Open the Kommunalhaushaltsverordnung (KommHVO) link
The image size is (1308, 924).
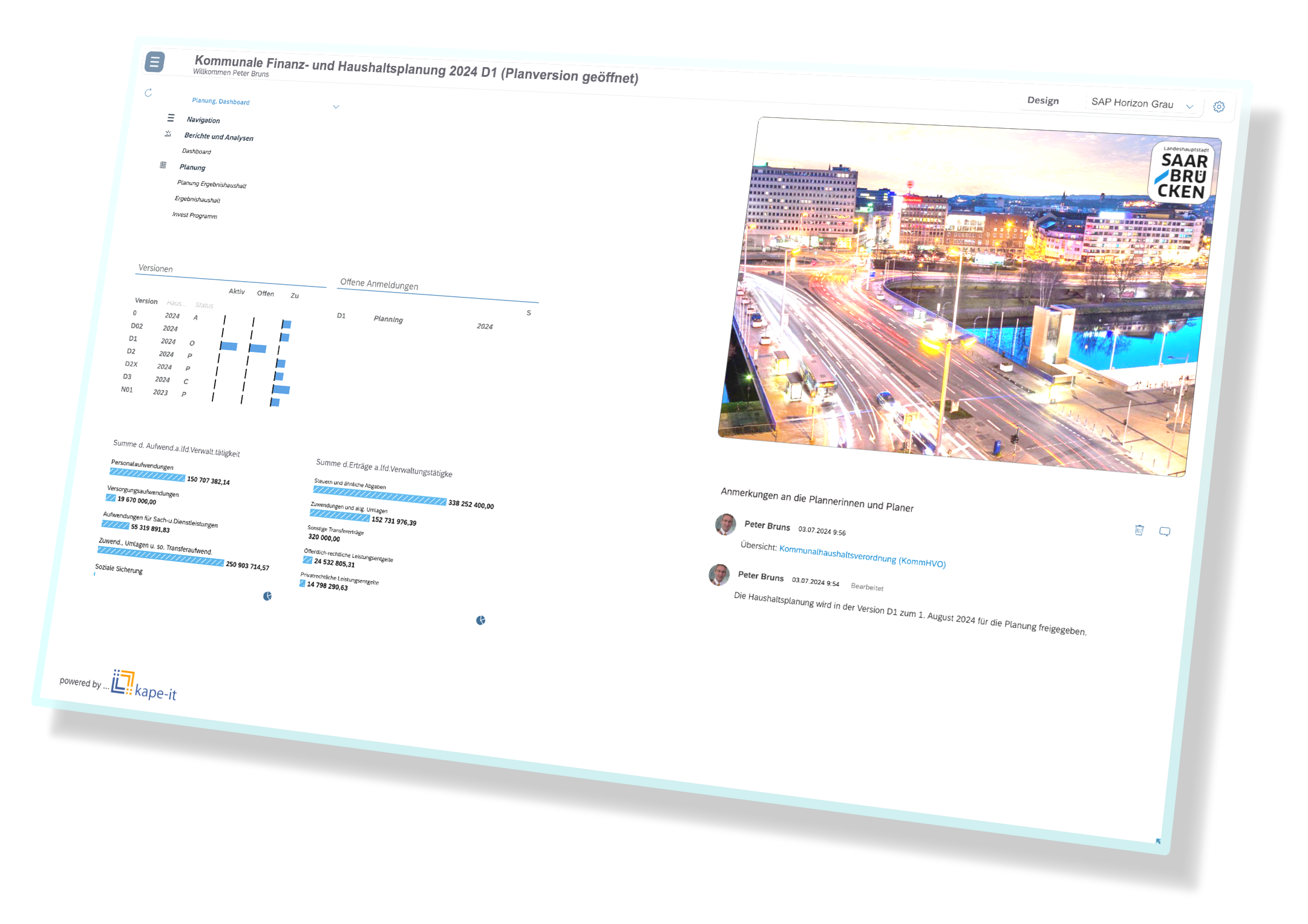pos(862,556)
